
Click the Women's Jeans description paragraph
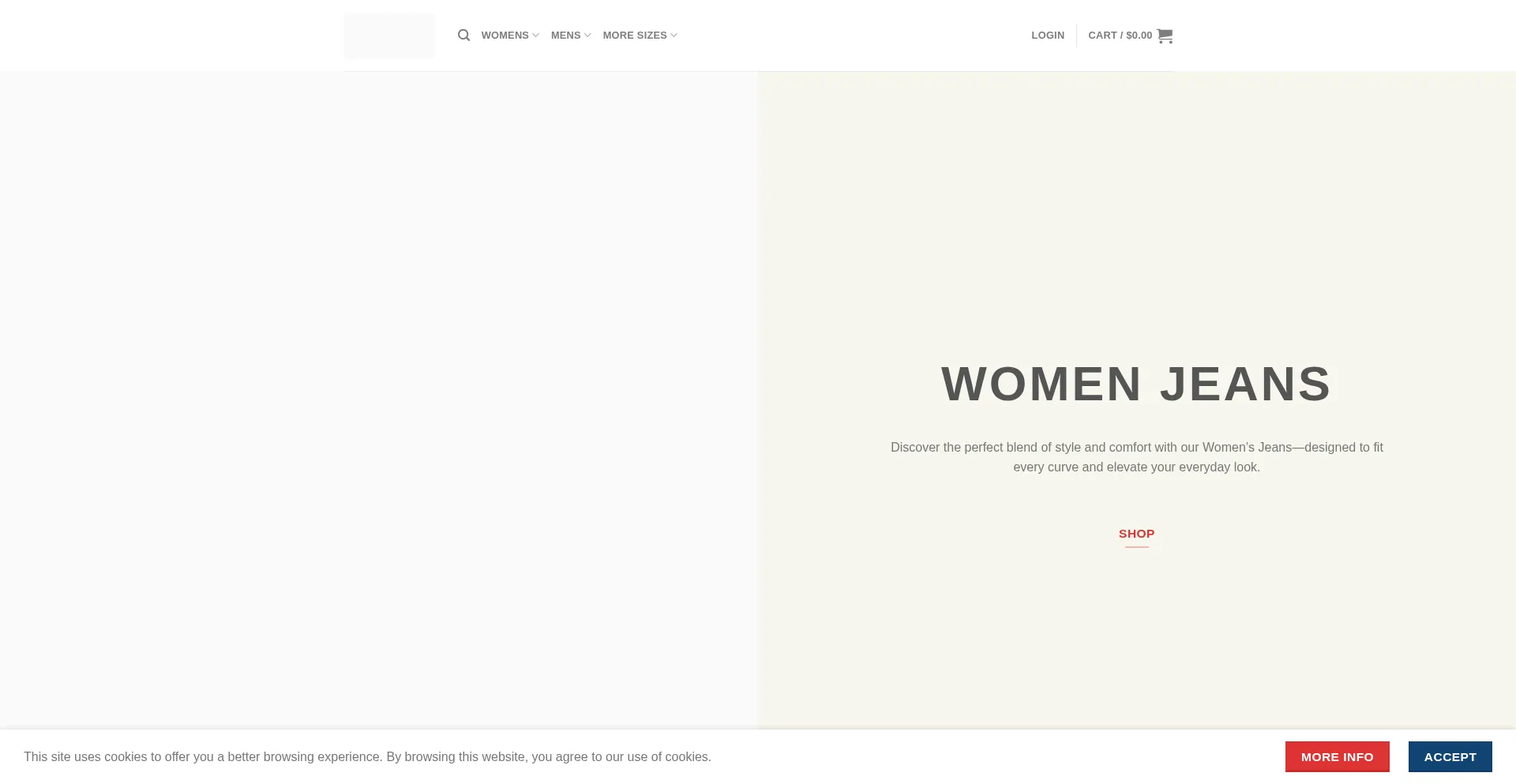(1136, 457)
